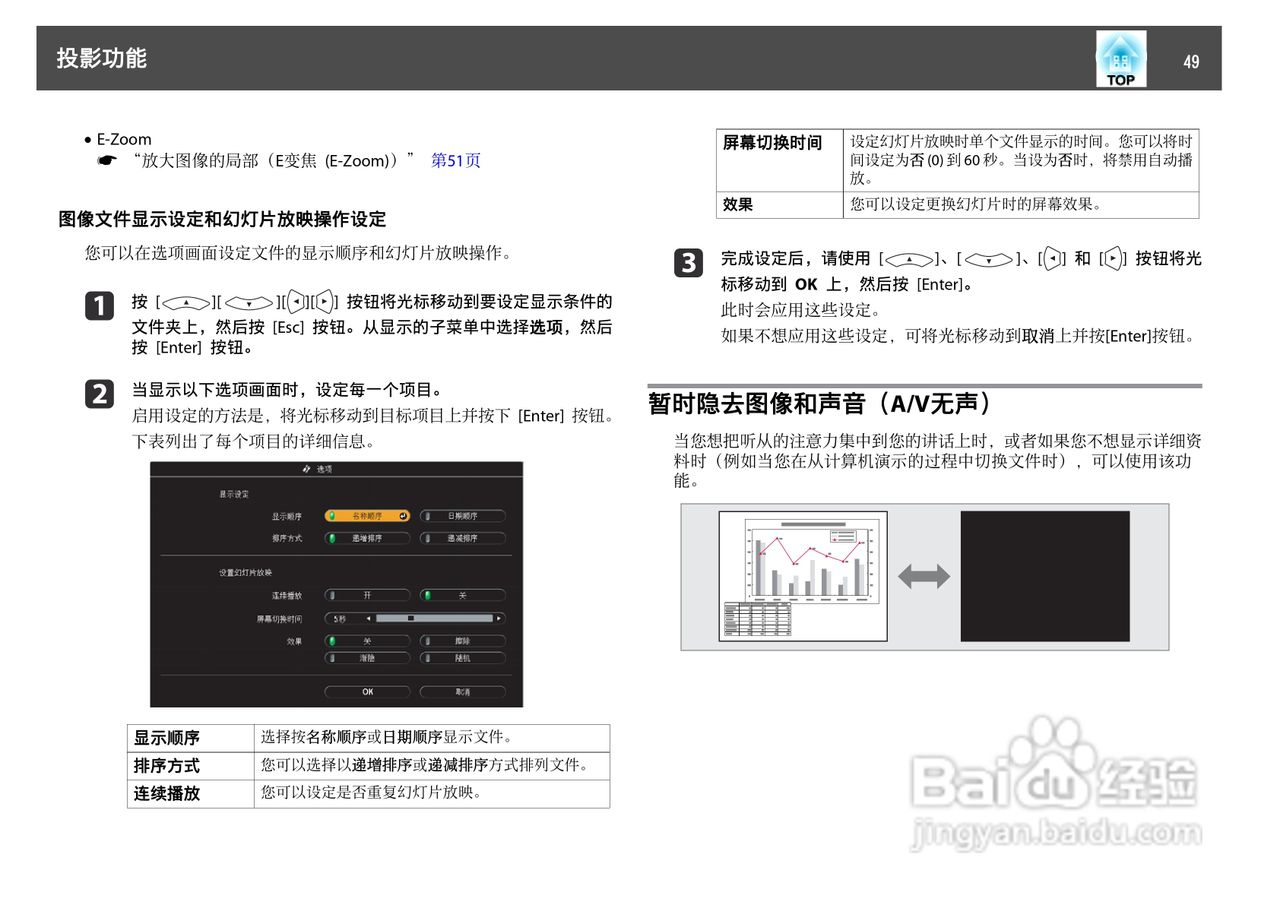Select the 日期顺序 display order option

pyautogui.click(x=463, y=516)
